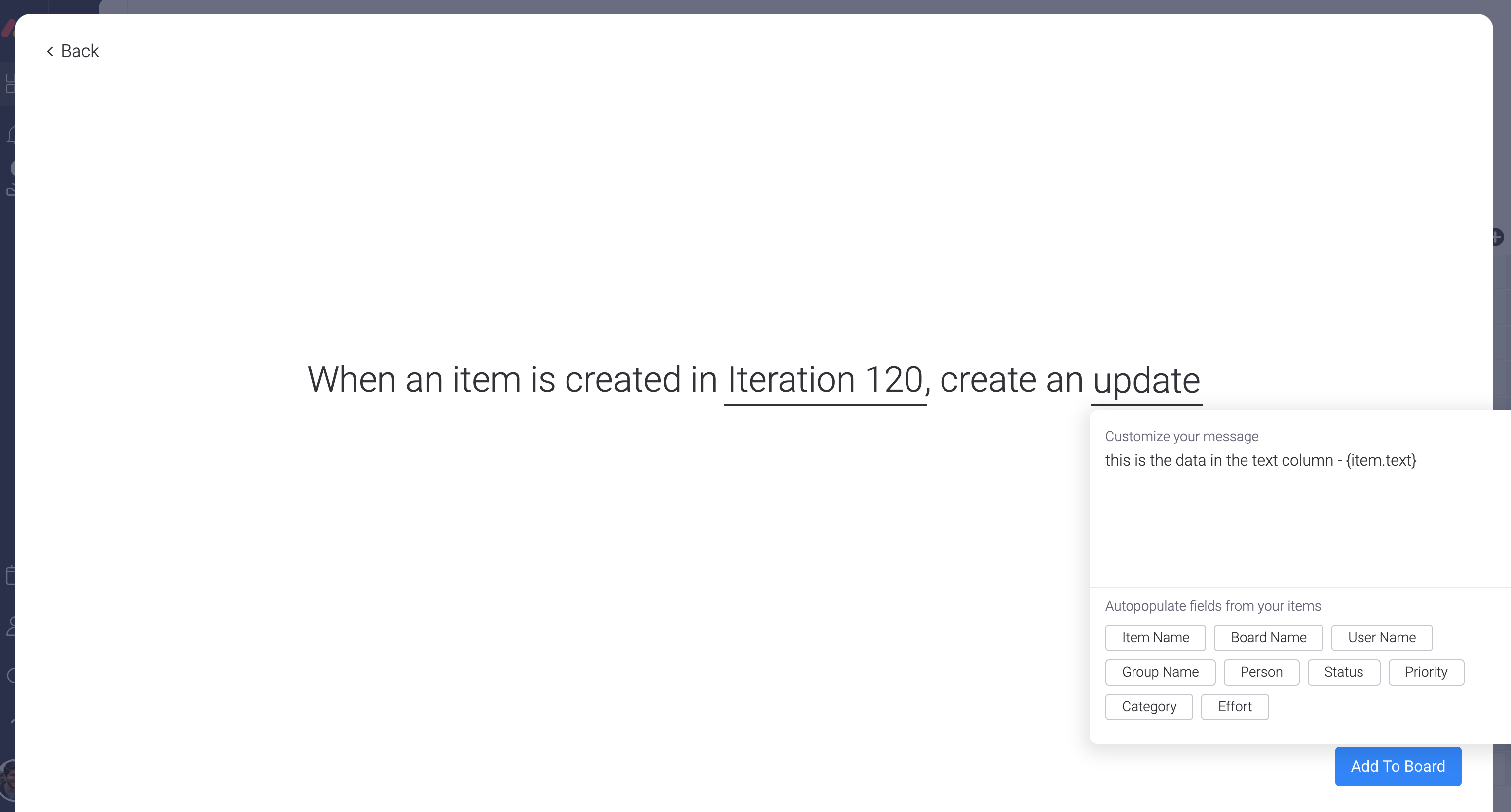Insert the Group Name field
This screenshot has height=812, width=1511.
click(1160, 672)
